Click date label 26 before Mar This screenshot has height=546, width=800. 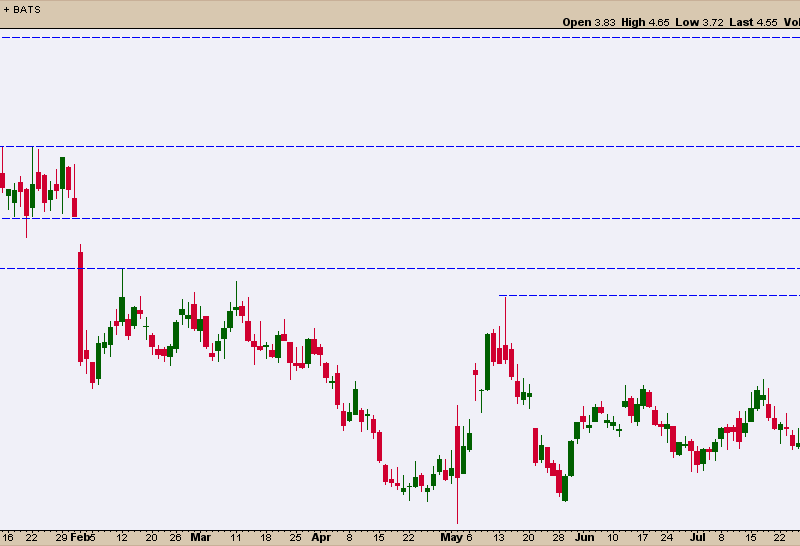click(x=176, y=537)
